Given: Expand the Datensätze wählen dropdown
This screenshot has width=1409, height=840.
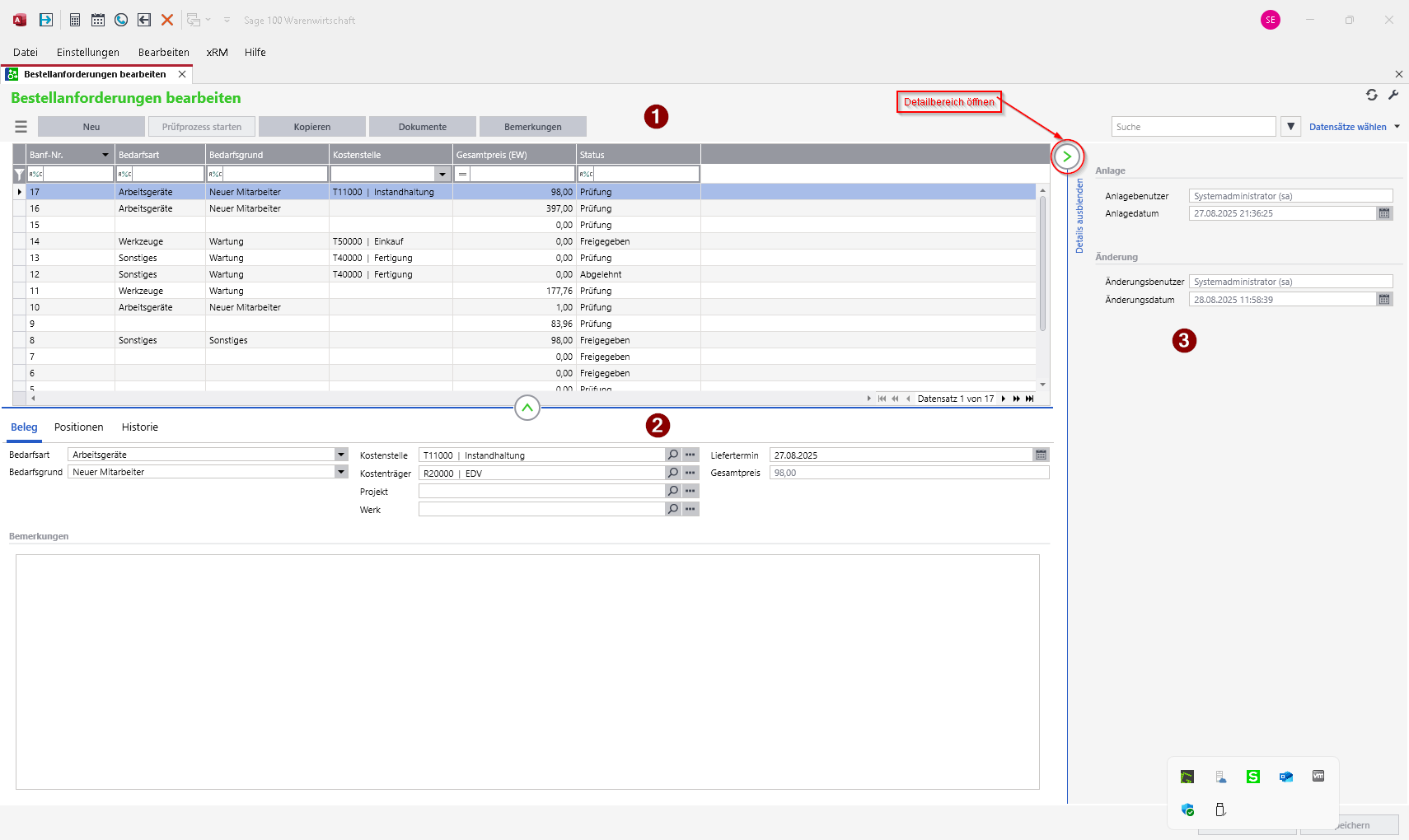Looking at the screenshot, I should click(1397, 127).
